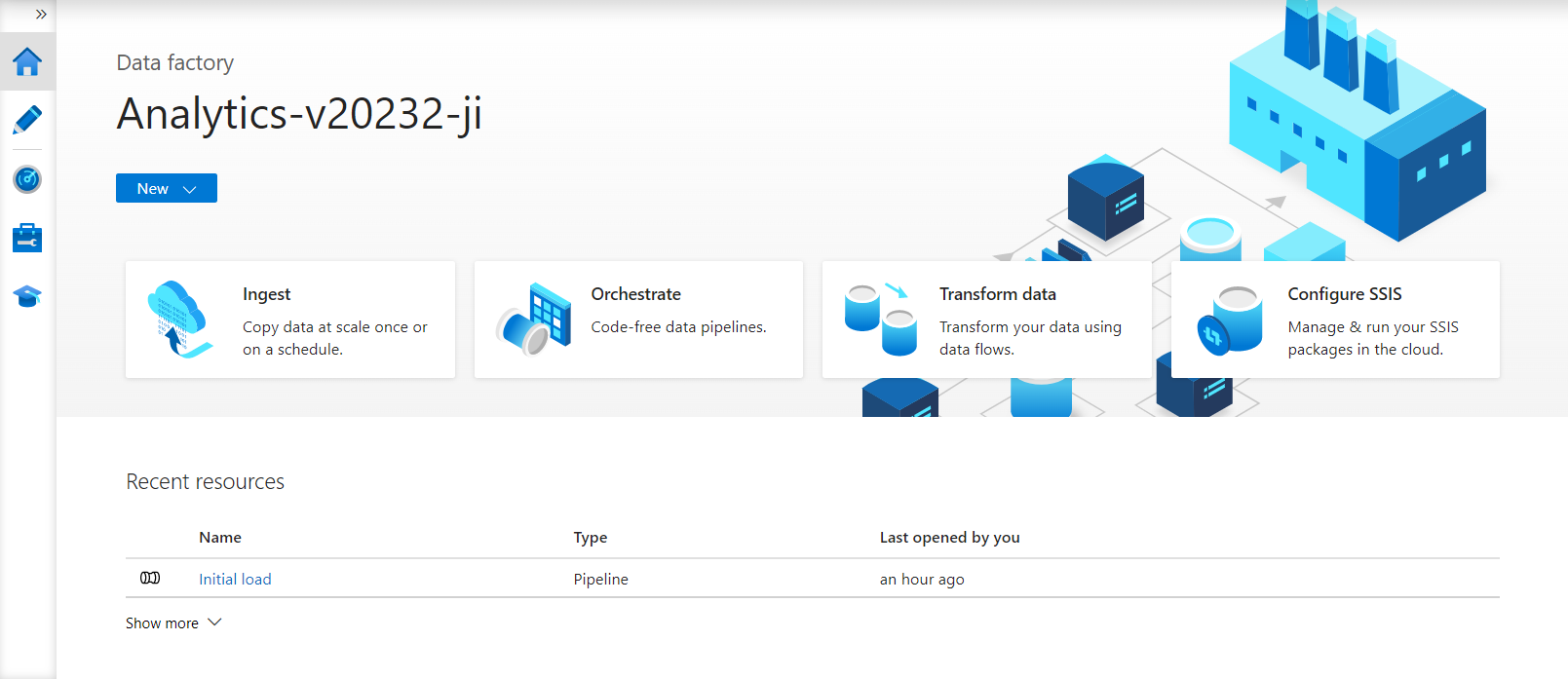Open the Monitor gauge icon
Screen dimensions: 1568x679
pyautogui.click(x=27, y=179)
